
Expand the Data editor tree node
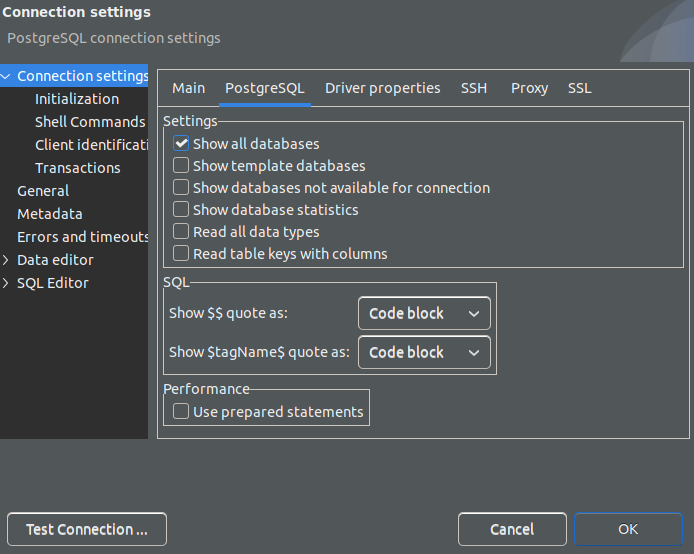click(7, 260)
